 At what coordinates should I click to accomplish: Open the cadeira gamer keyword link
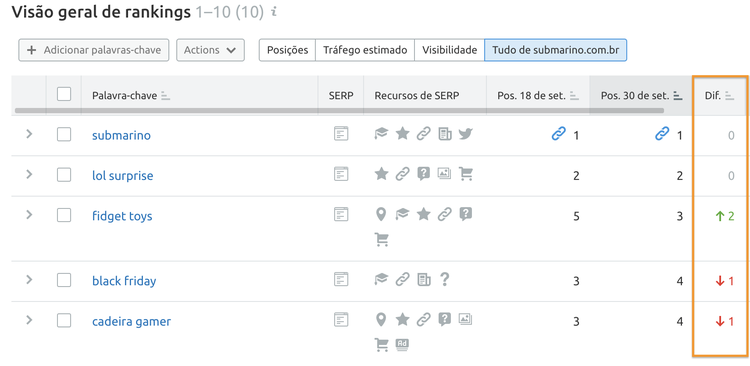click(x=131, y=322)
